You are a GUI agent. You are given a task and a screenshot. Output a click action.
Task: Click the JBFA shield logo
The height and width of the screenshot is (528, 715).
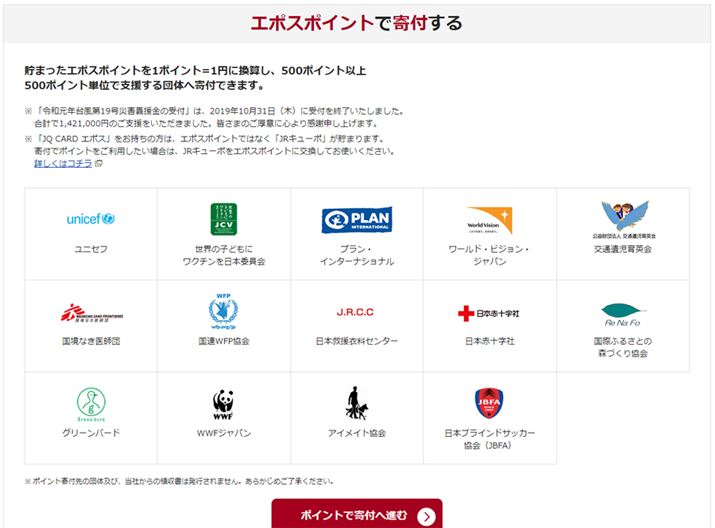(489, 403)
